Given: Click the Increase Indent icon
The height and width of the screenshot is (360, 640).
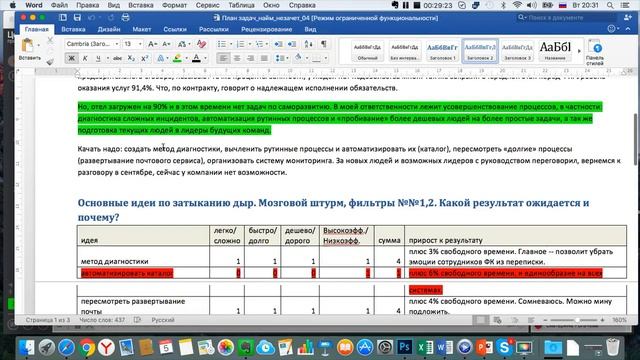Looking at the screenshot, I should coord(292,44).
